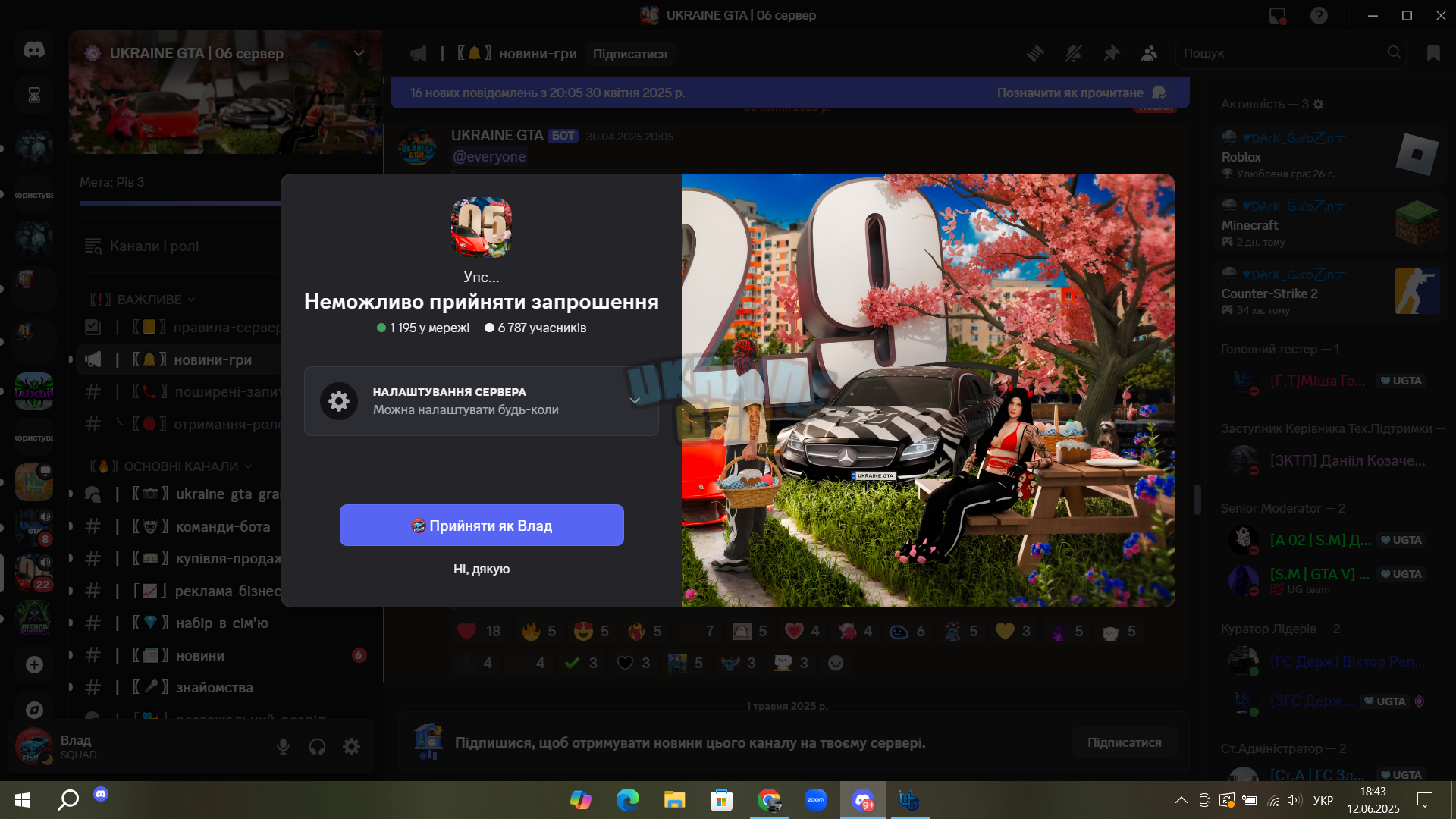Click the invite server avatar thumbnail
Image resolution: width=1456 pixels, height=819 pixels.
pyautogui.click(x=482, y=227)
